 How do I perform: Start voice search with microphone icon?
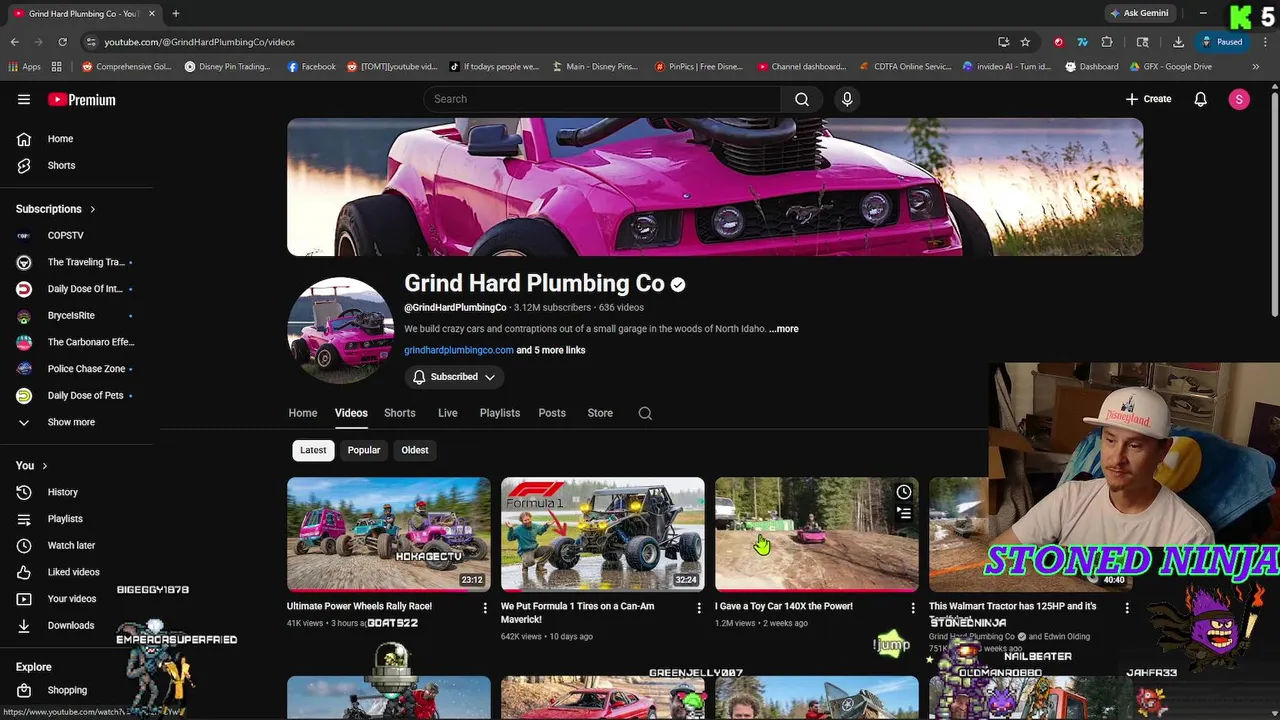click(847, 99)
